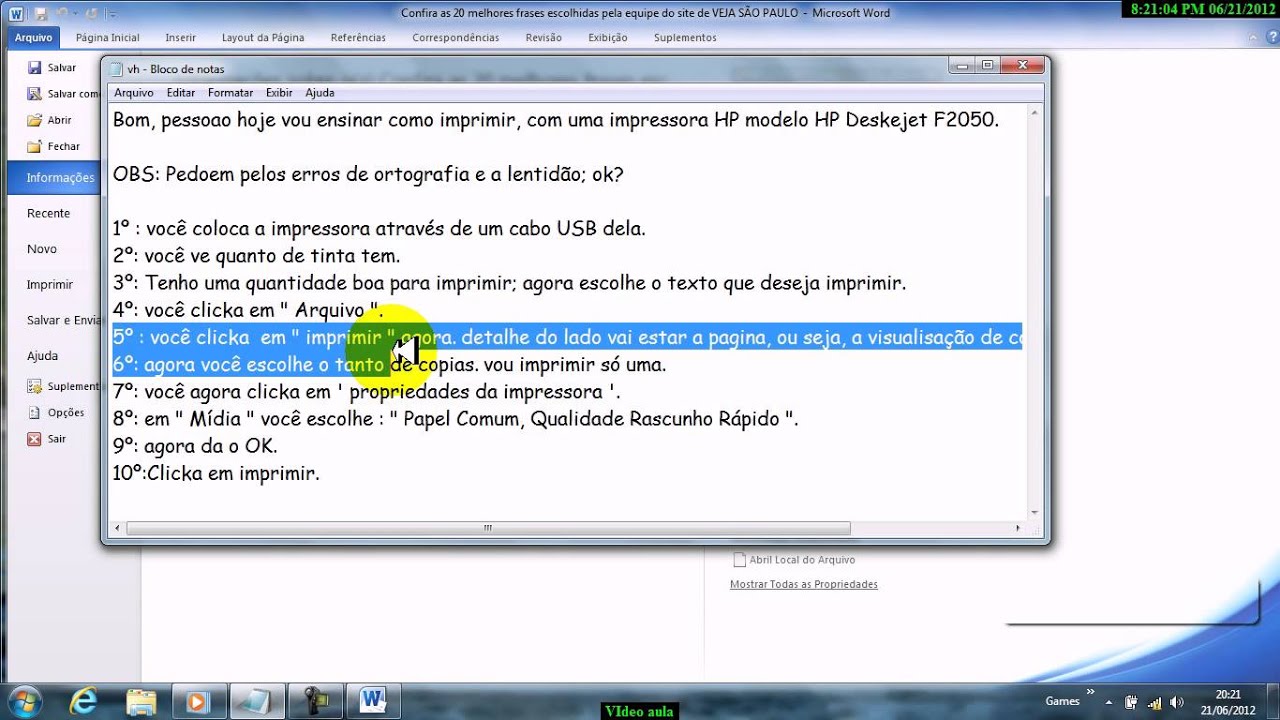
Task: Click the Undo icon in Quick Access Toolbar
Action: 65,14
